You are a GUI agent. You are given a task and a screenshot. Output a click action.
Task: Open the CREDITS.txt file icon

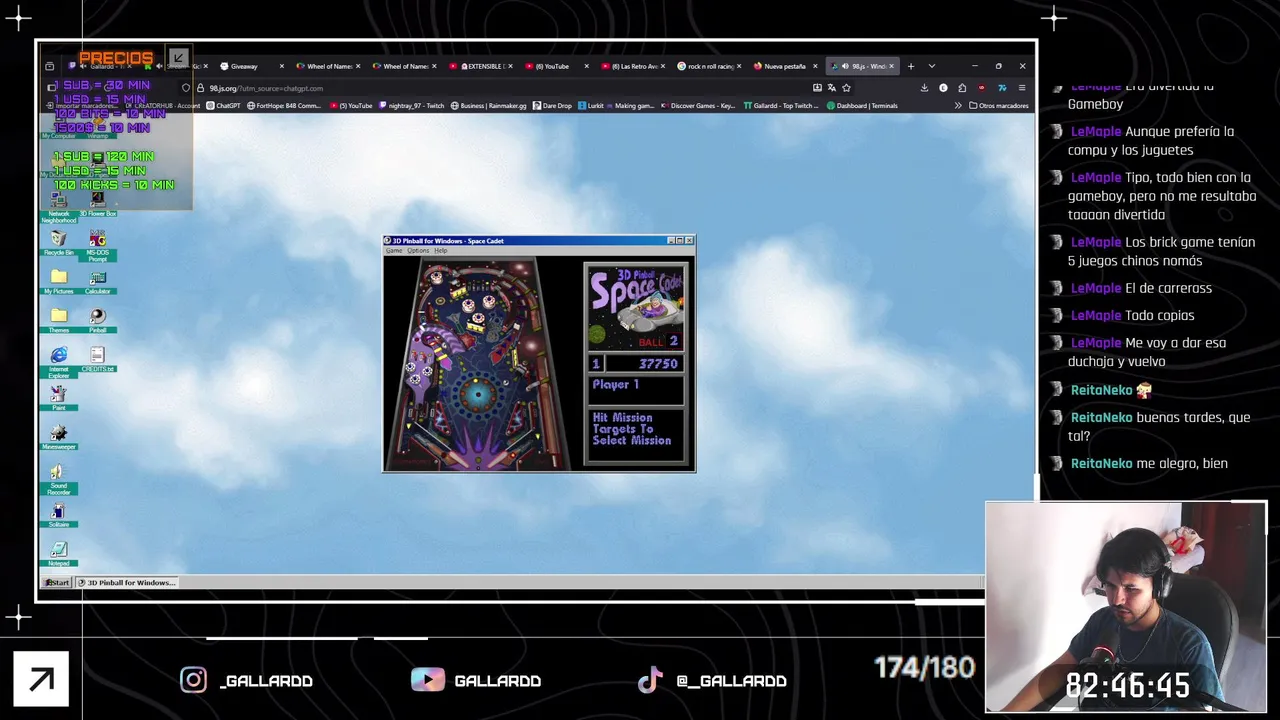[x=97, y=359]
